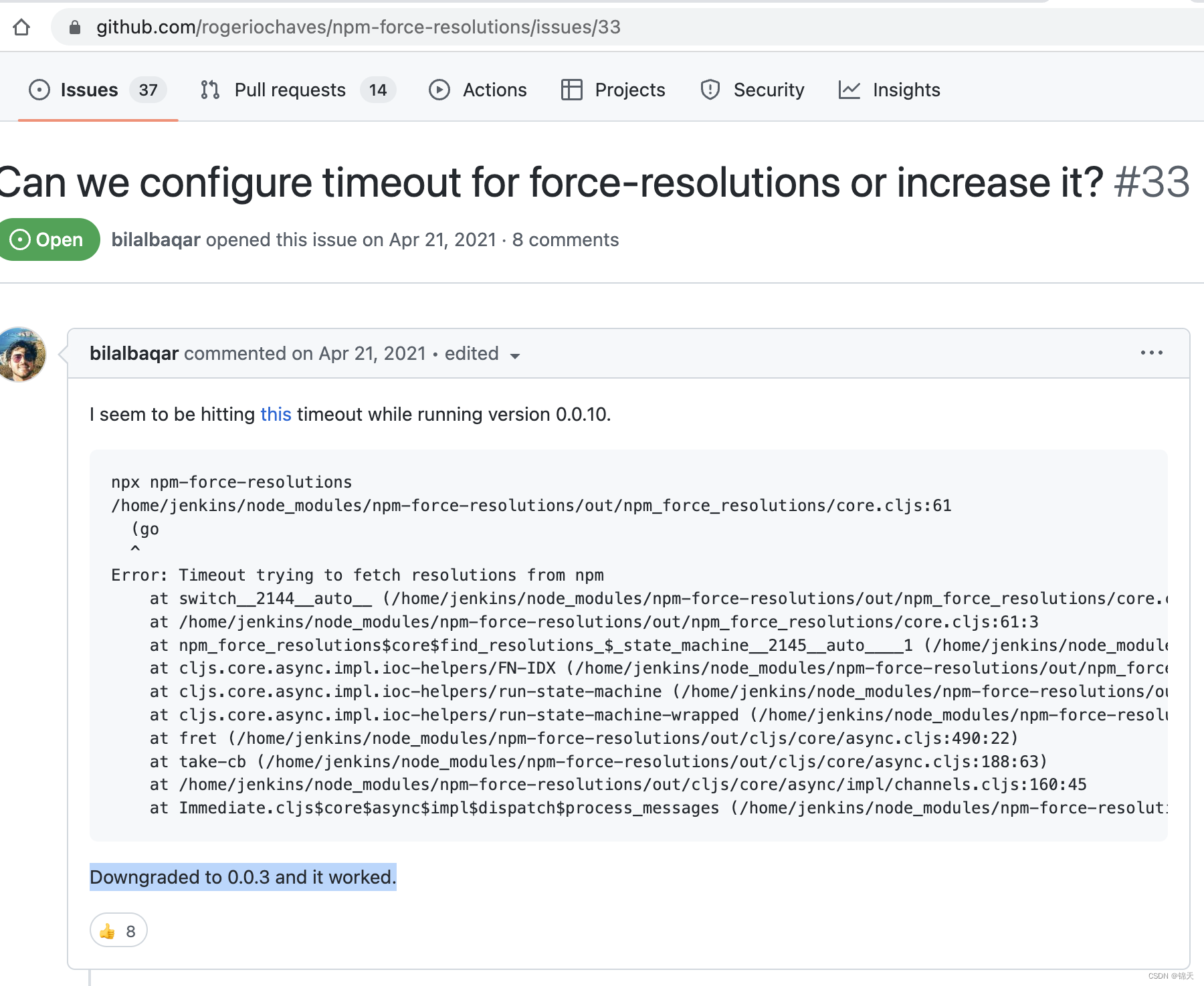The image size is (1204, 986).
Task: Click the issue number #33
Action: [1152, 182]
